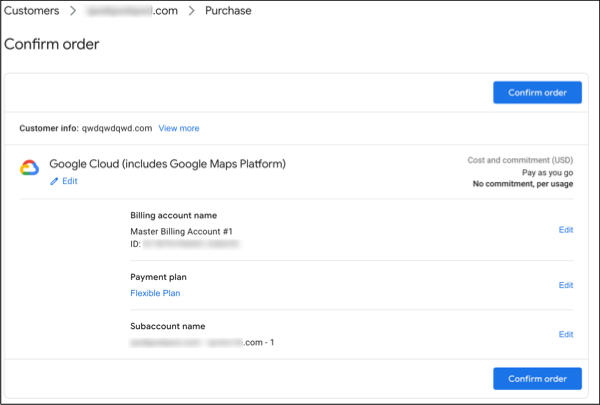This screenshot has height=405, width=600.
Task: Click the first breadcrumb chevron after Customers
Action: pyautogui.click(x=73, y=11)
